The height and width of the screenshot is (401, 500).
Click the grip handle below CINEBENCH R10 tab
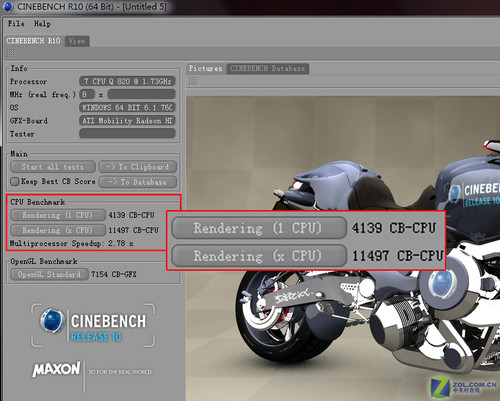[10, 54]
